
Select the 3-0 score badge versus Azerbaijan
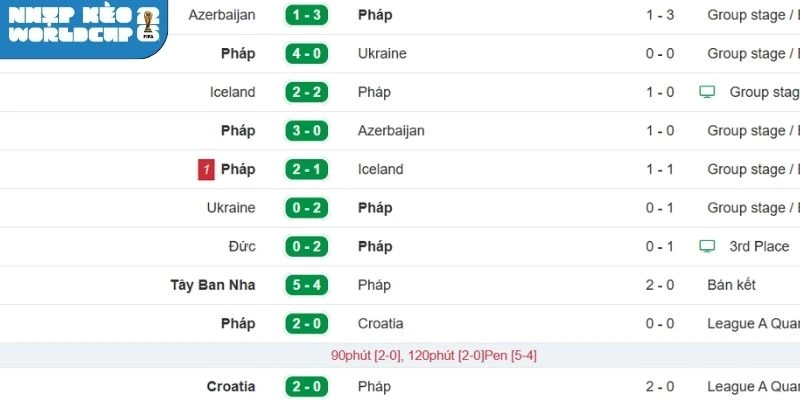click(x=307, y=131)
